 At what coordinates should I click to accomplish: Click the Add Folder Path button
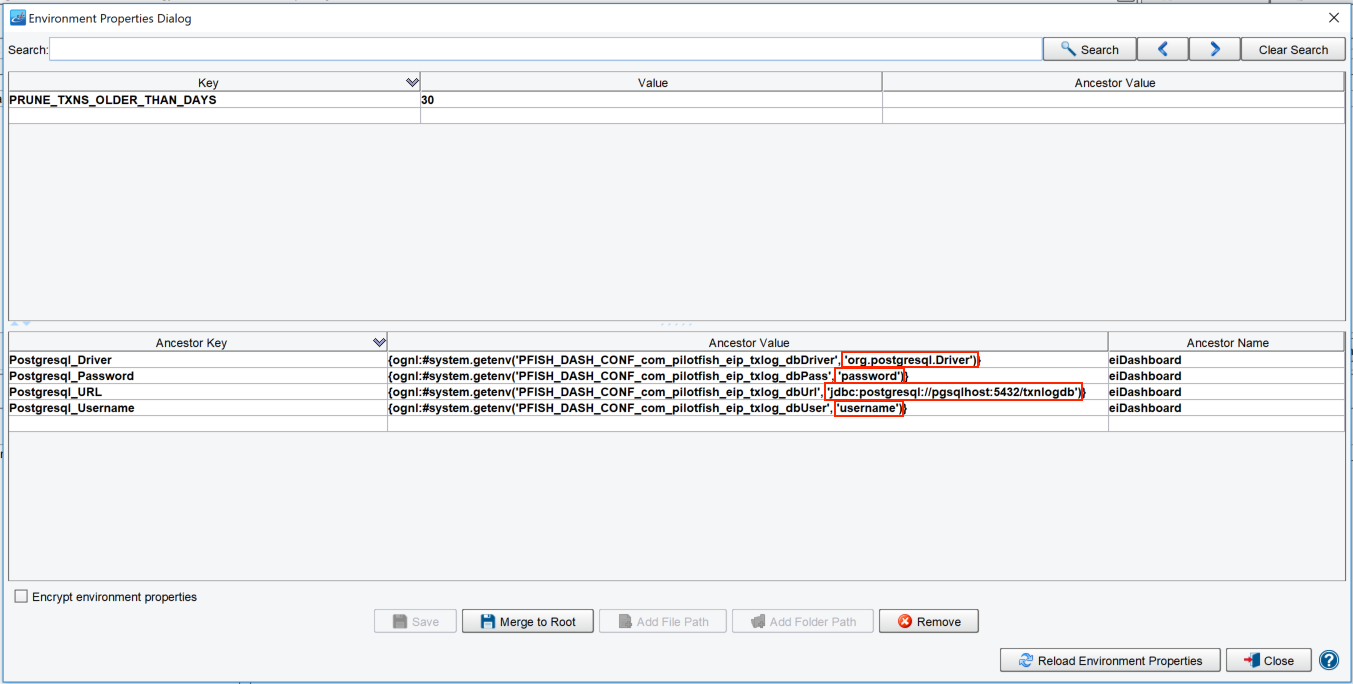click(x=802, y=621)
